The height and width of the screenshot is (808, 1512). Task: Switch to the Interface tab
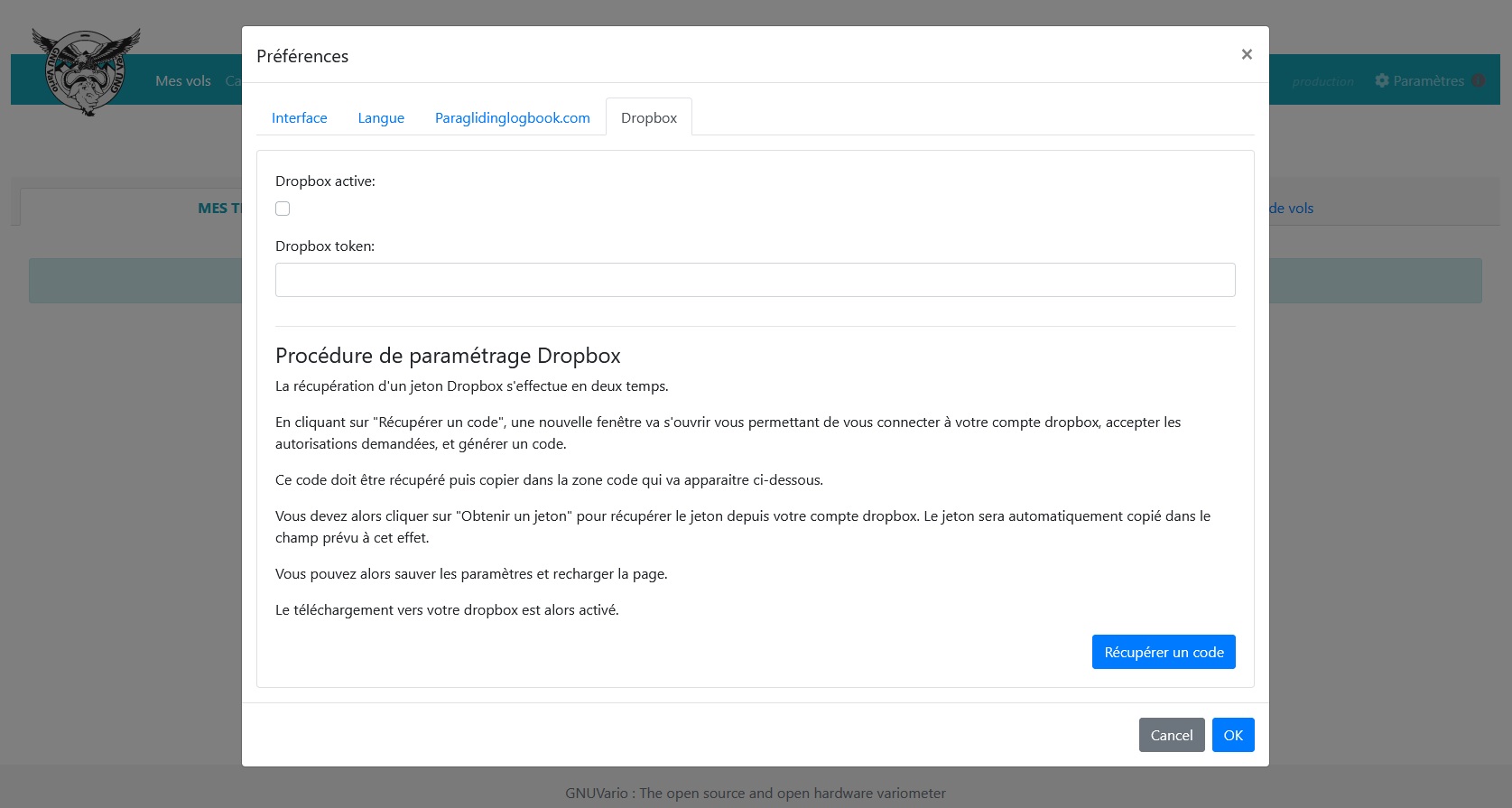click(x=300, y=117)
